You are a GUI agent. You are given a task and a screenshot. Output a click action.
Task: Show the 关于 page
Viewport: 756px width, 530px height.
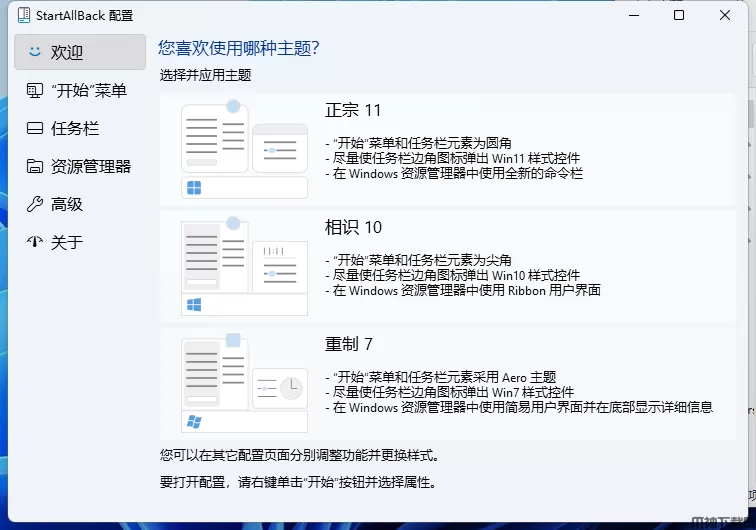80,242
